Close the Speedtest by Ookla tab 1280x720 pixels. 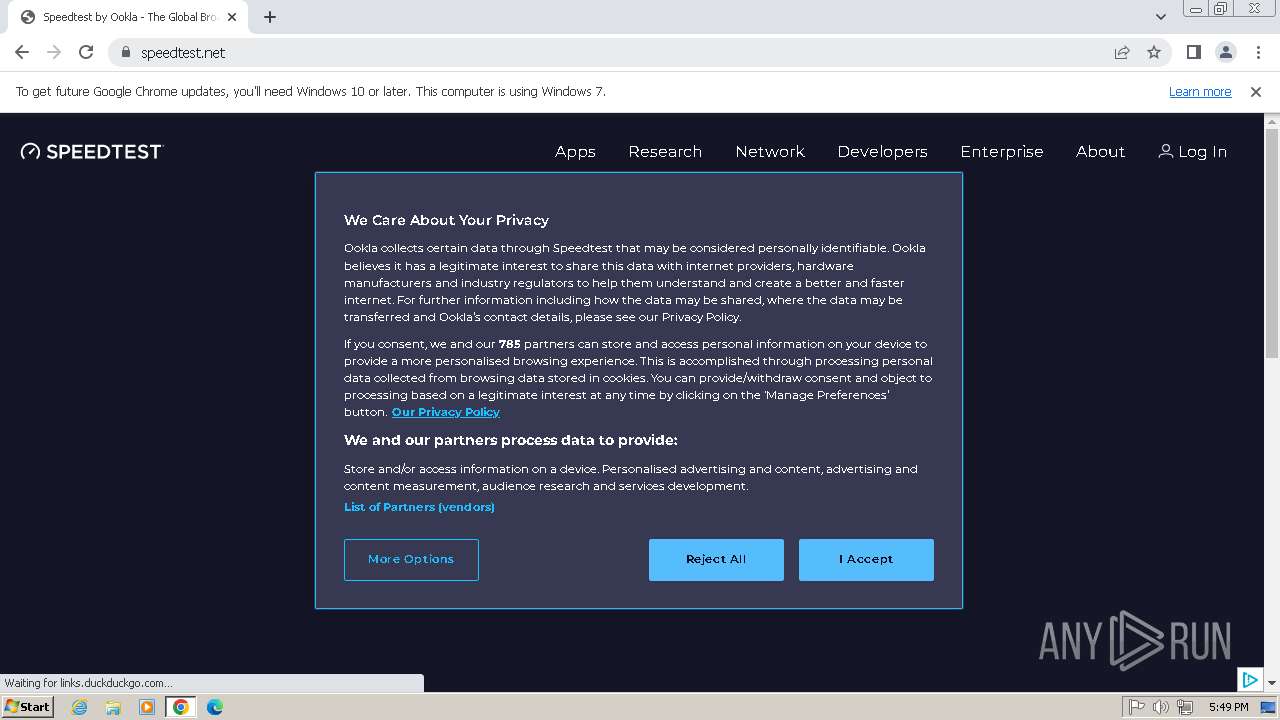[232, 17]
